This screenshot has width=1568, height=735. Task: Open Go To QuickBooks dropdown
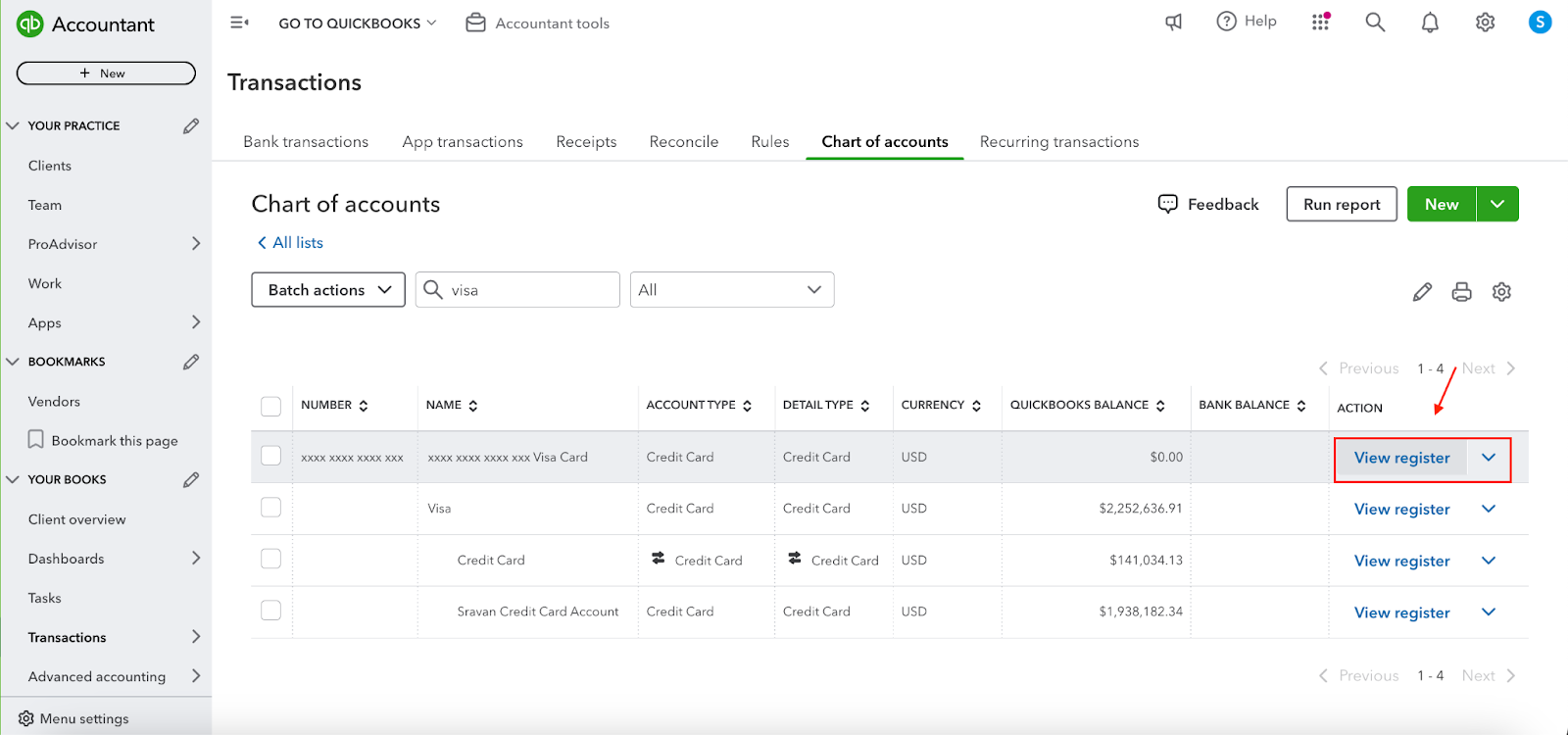[358, 23]
